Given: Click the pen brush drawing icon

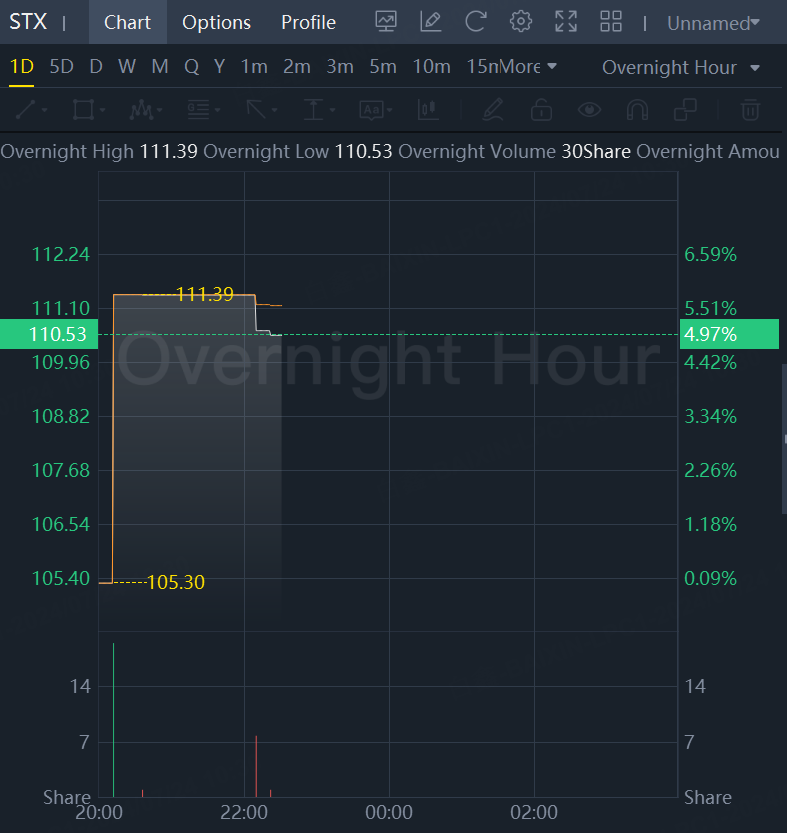Looking at the screenshot, I should (493, 109).
